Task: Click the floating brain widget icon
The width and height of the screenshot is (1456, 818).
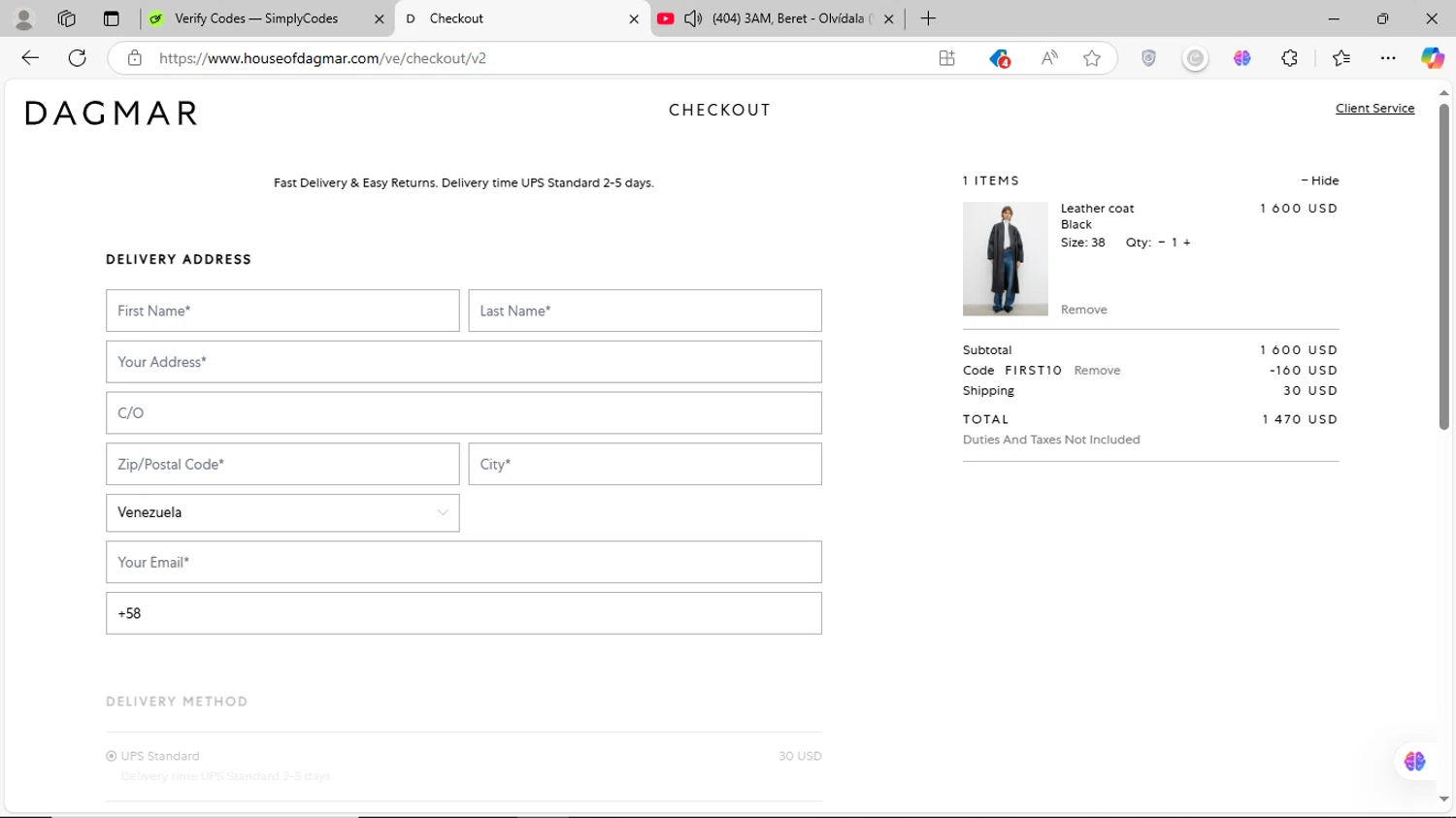Action: pyautogui.click(x=1414, y=762)
